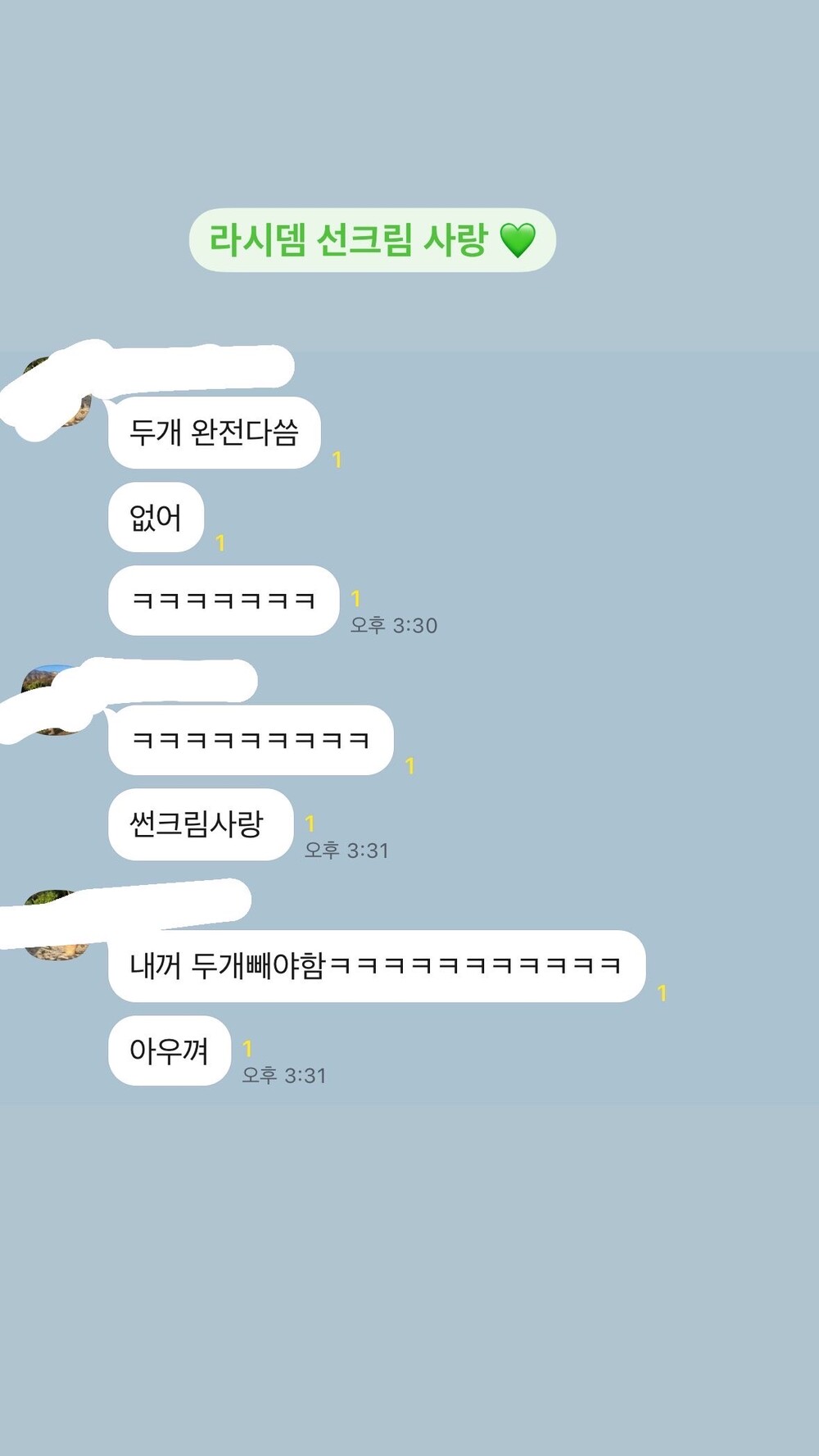The image size is (819, 1456).
Task: Select the 라시뎀 선크림 사랑 text sticker
Action: click(373, 240)
